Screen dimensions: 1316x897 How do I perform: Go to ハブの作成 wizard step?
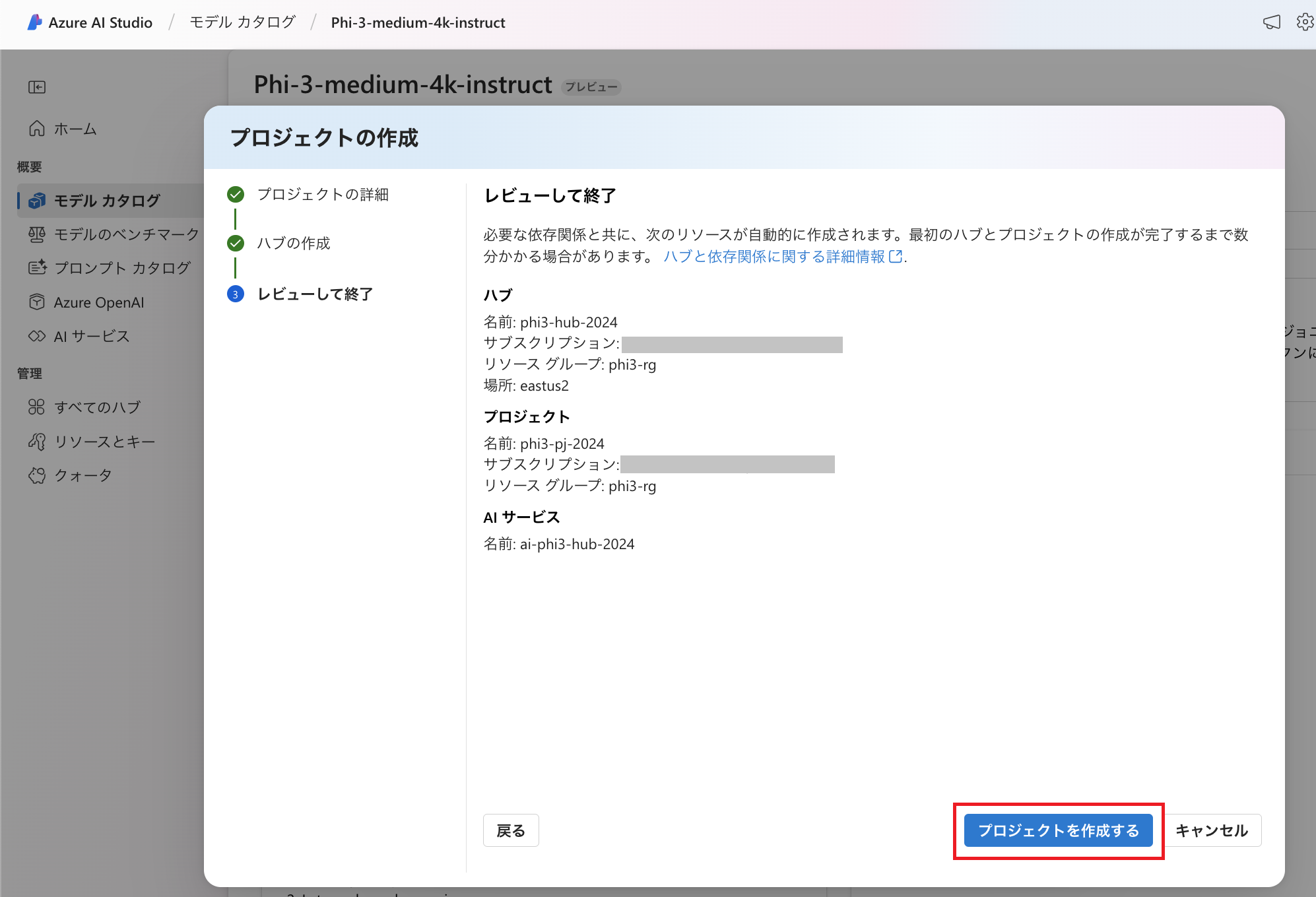(x=294, y=244)
